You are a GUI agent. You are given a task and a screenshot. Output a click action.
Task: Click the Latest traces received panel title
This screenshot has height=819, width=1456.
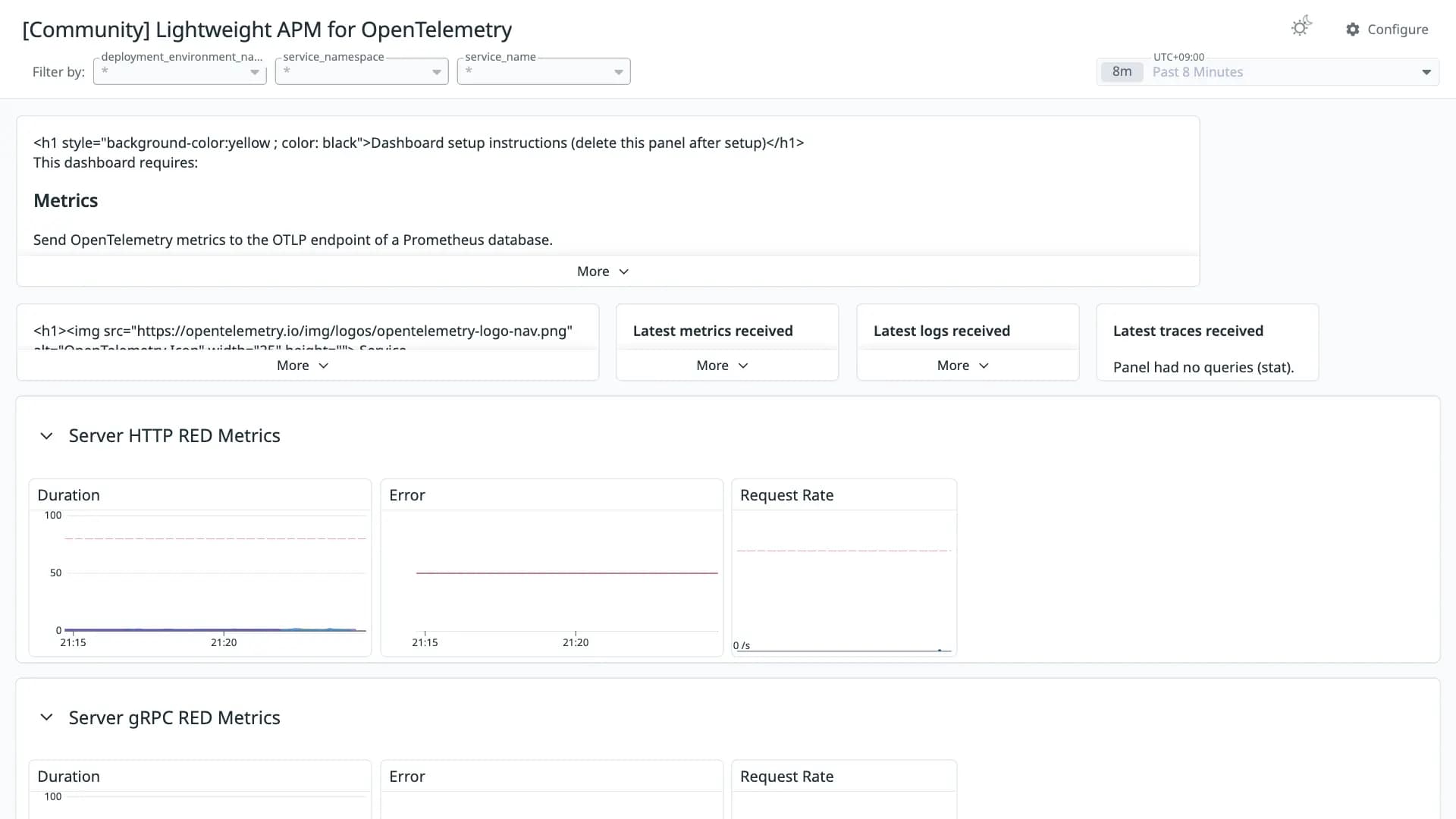pyautogui.click(x=1188, y=331)
